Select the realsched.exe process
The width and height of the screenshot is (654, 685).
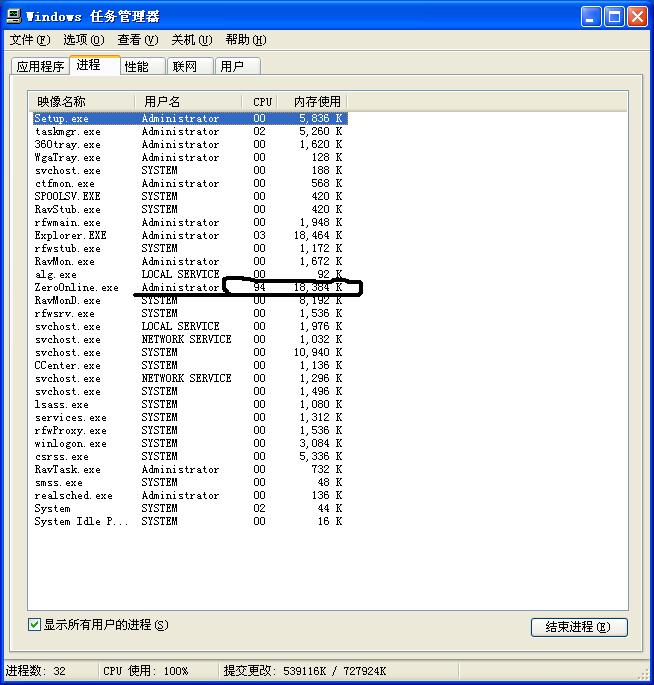[x=190, y=495]
